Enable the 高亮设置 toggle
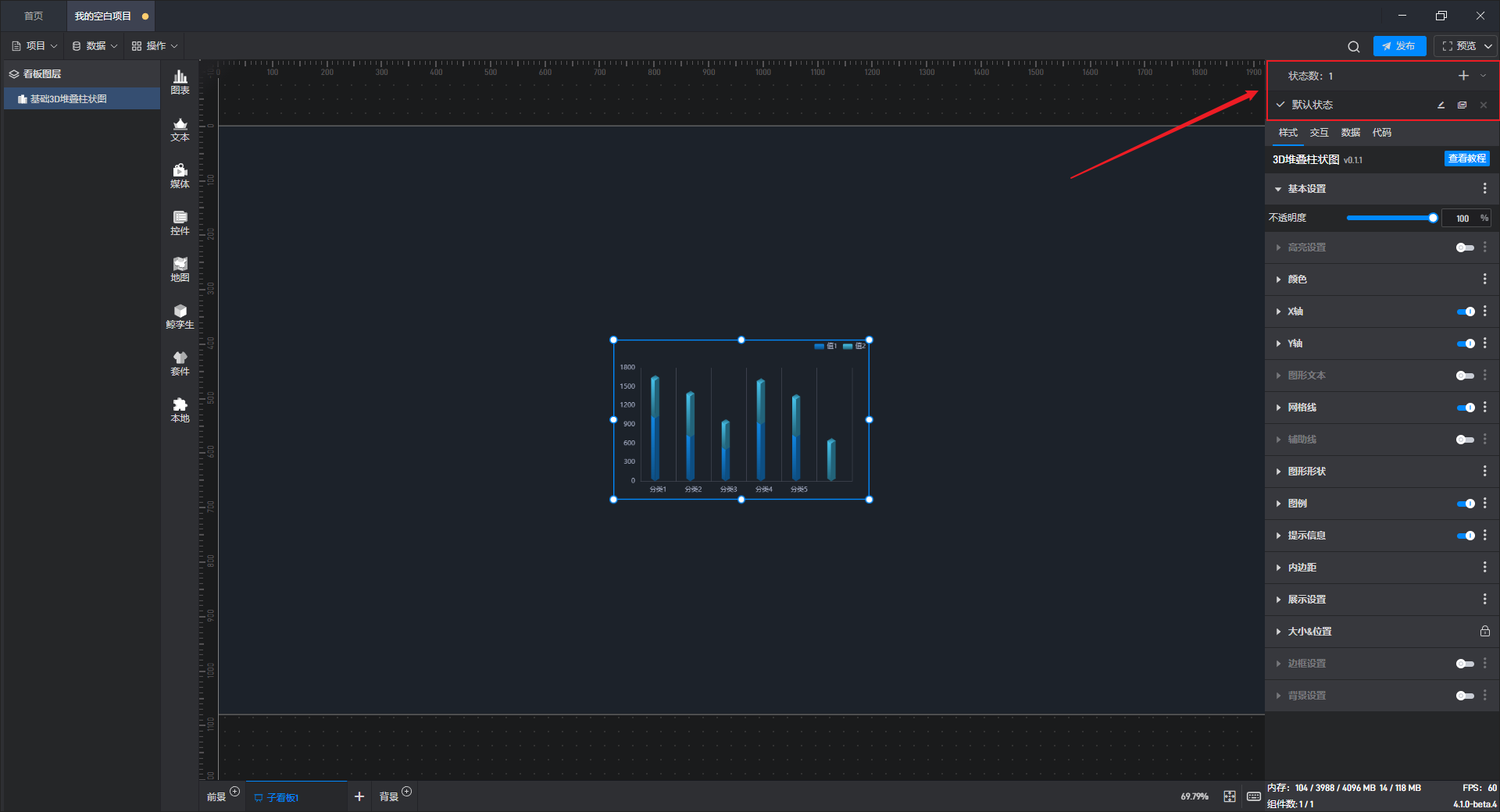 coord(1465,248)
